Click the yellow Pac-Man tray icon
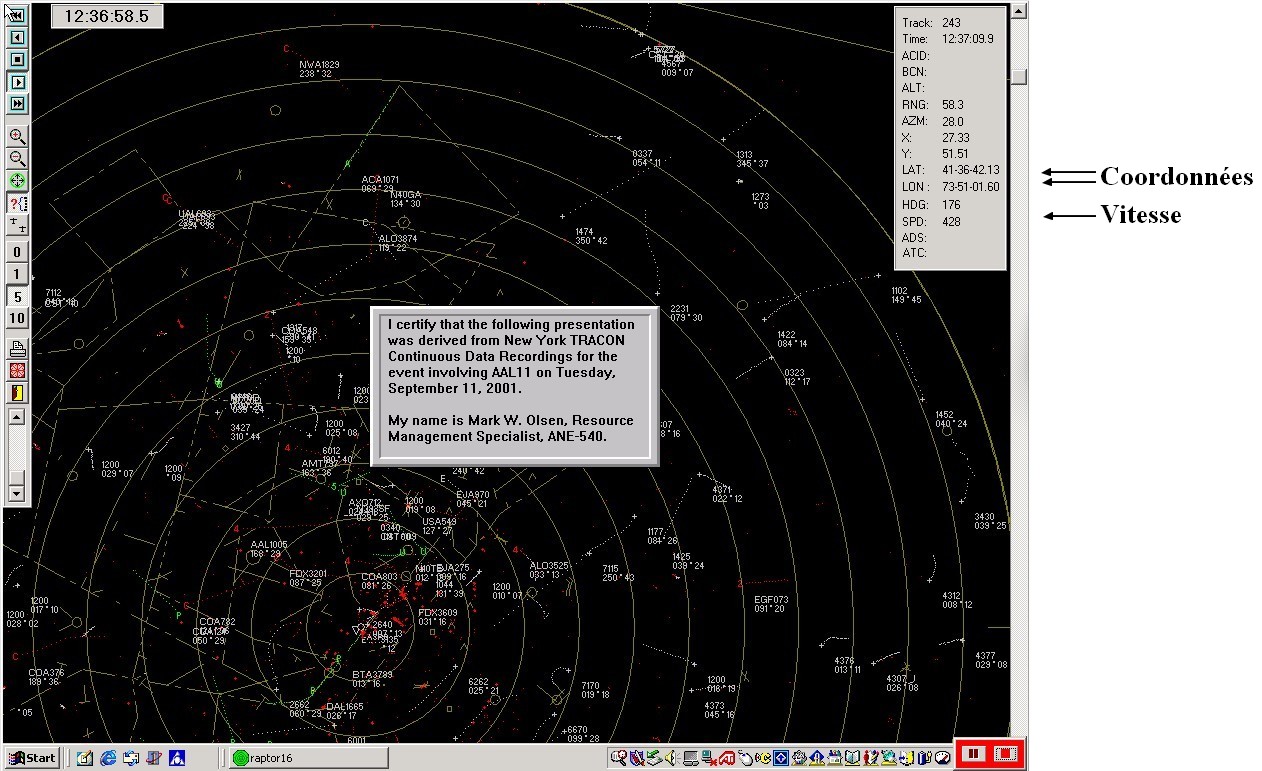The height and width of the screenshot is (771, 1262). pos(763,758)
